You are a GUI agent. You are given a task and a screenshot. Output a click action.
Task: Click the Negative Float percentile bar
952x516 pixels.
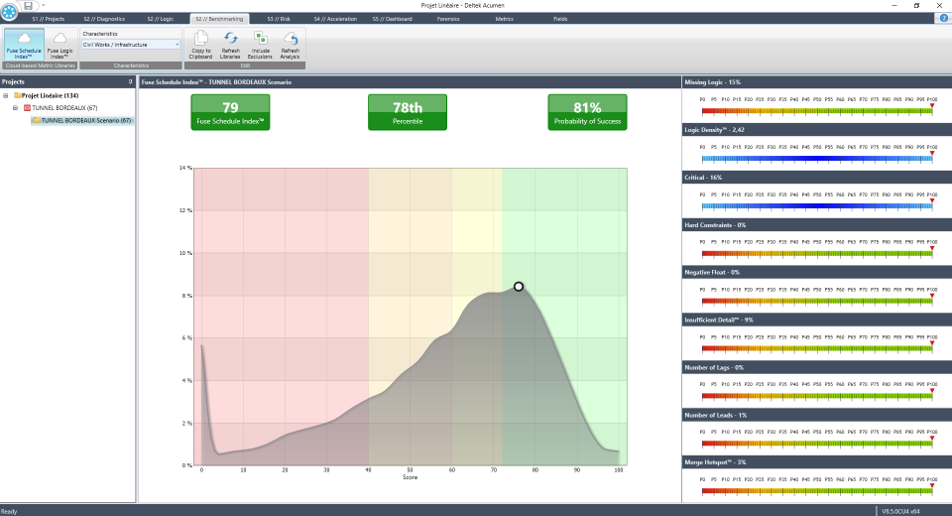click(817, 301)
